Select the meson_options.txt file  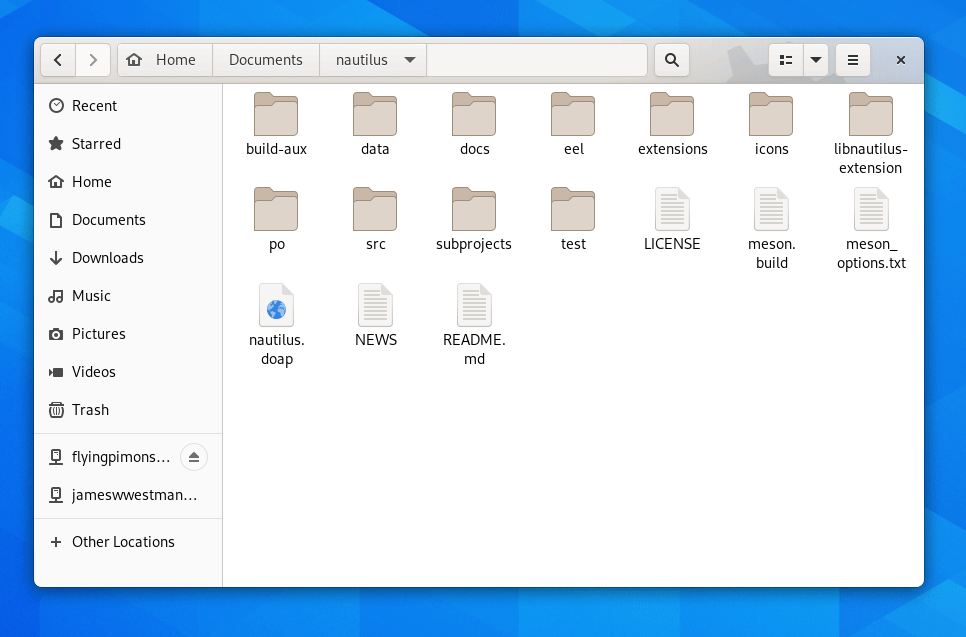[x=871, y=229]
